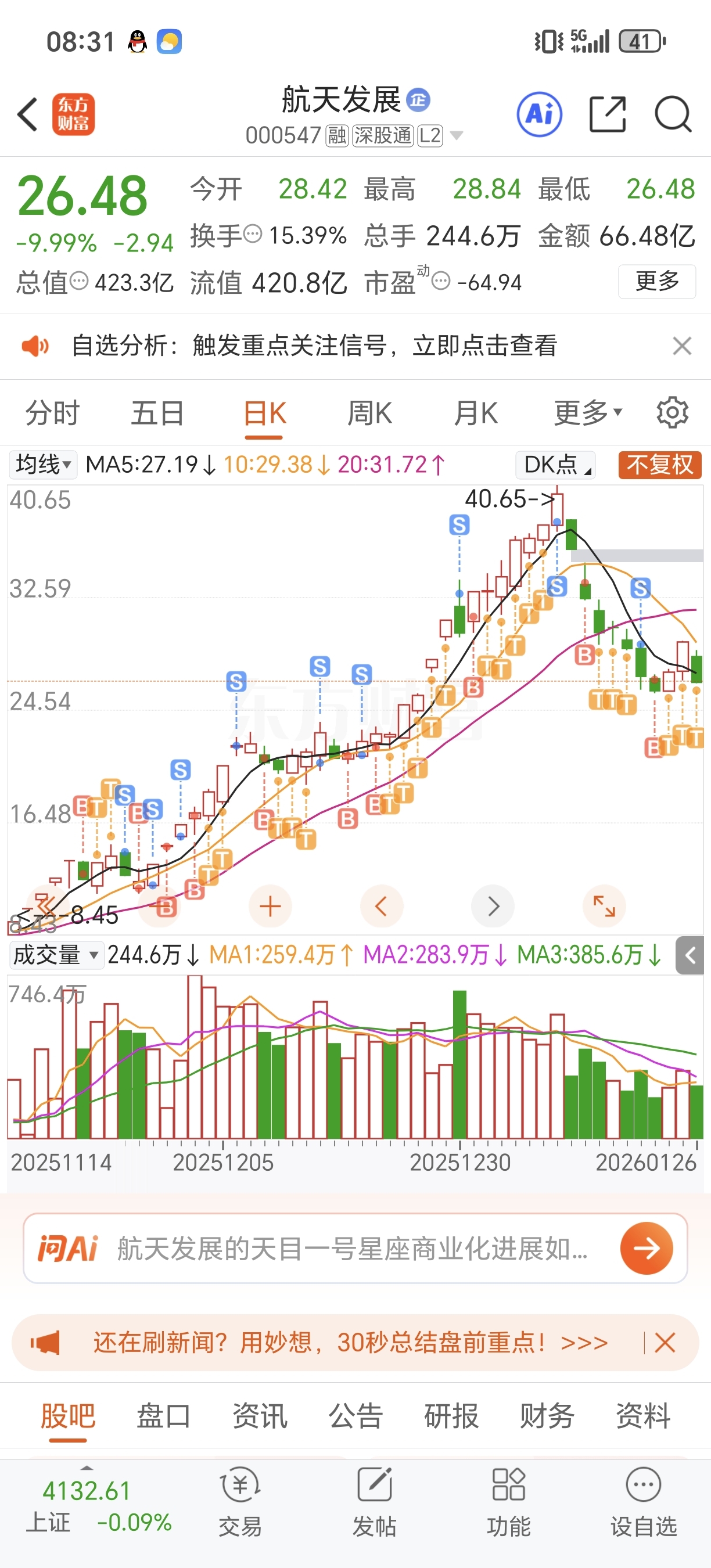Submit the 问Ai question arrow
This screenshot has height=1568, width=711.
click(x=647, y=1248)
